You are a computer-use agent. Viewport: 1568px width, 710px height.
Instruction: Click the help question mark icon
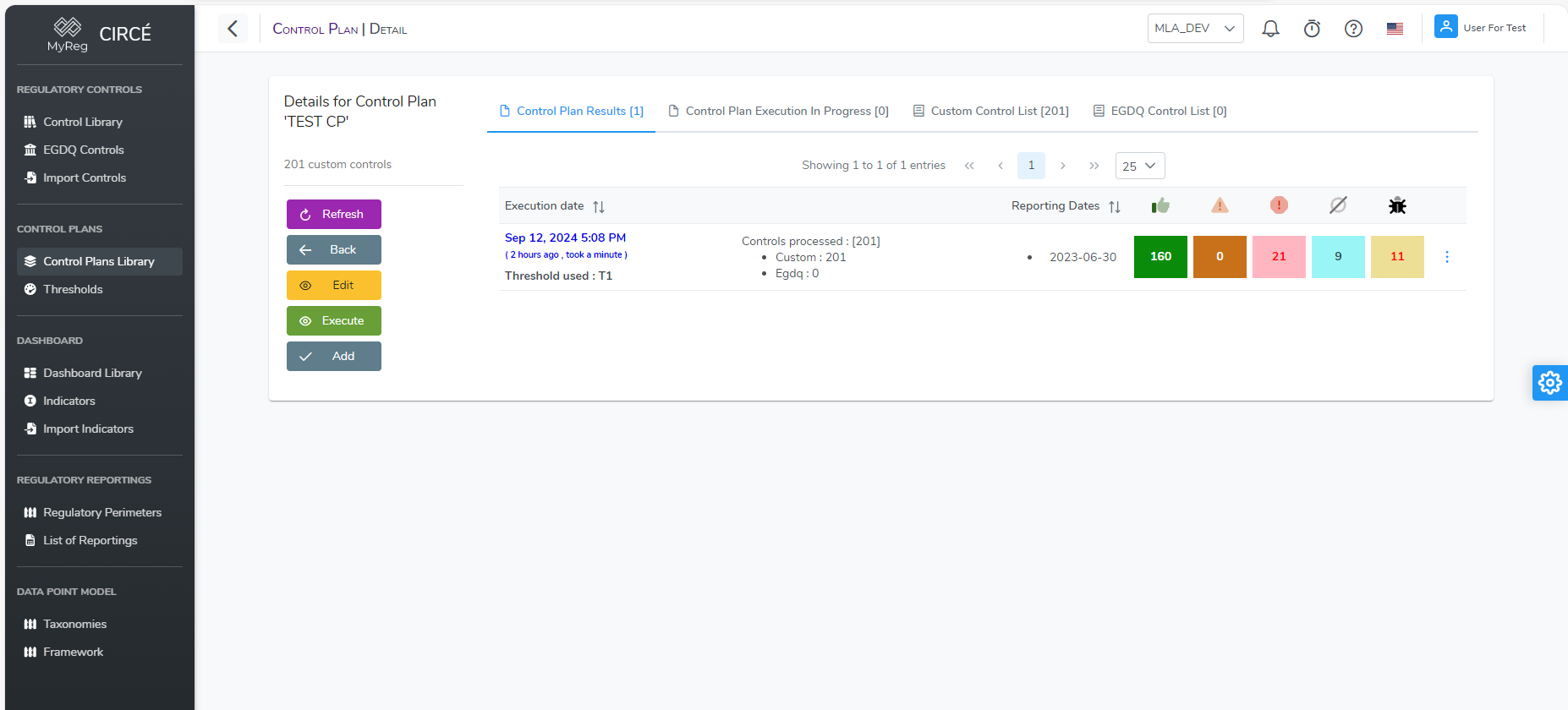1353,29
